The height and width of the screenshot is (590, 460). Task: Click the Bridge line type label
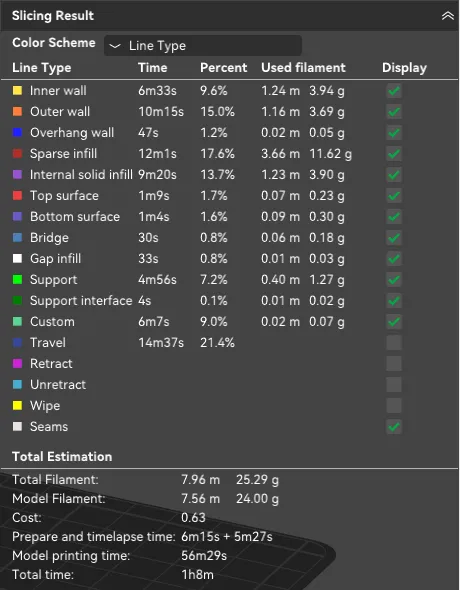click(x=49, y=238)
